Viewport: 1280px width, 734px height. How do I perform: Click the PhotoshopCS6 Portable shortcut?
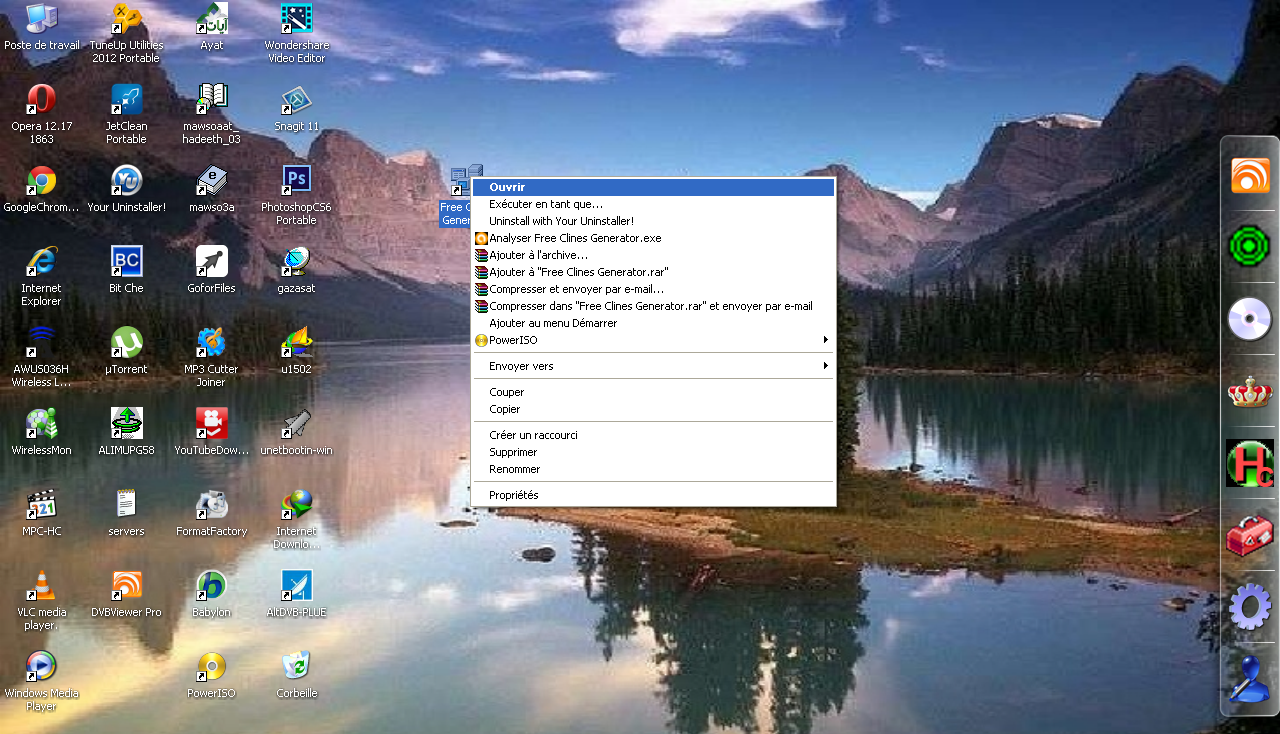296,181
